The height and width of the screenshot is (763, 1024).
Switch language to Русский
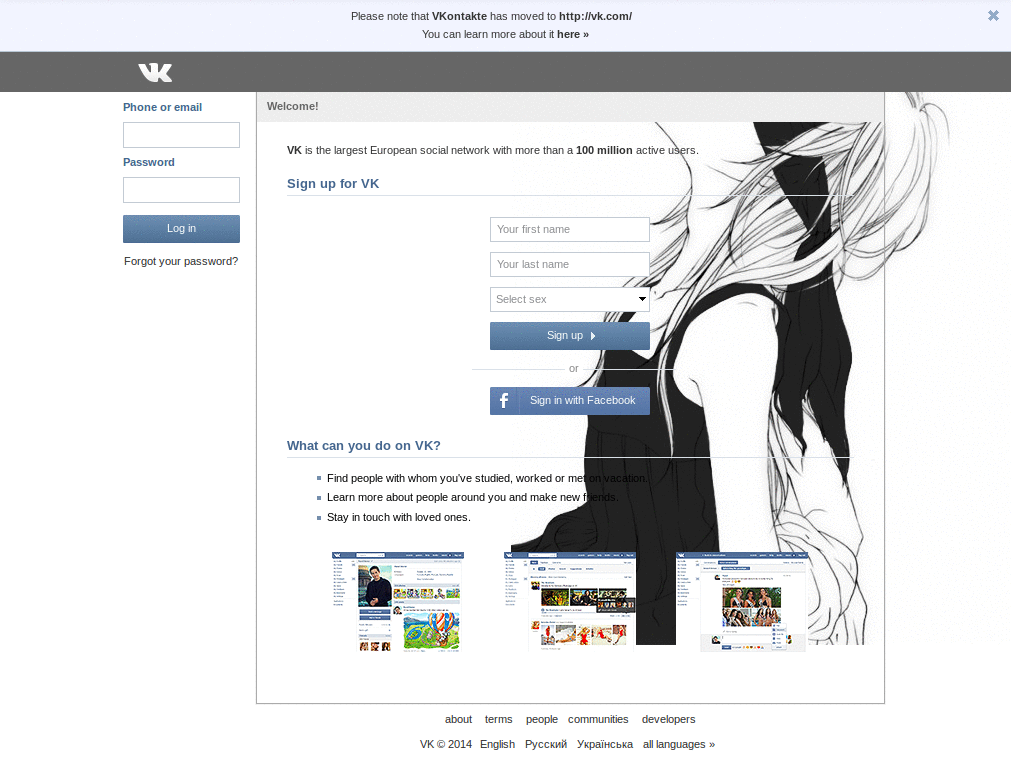(545, 743)
